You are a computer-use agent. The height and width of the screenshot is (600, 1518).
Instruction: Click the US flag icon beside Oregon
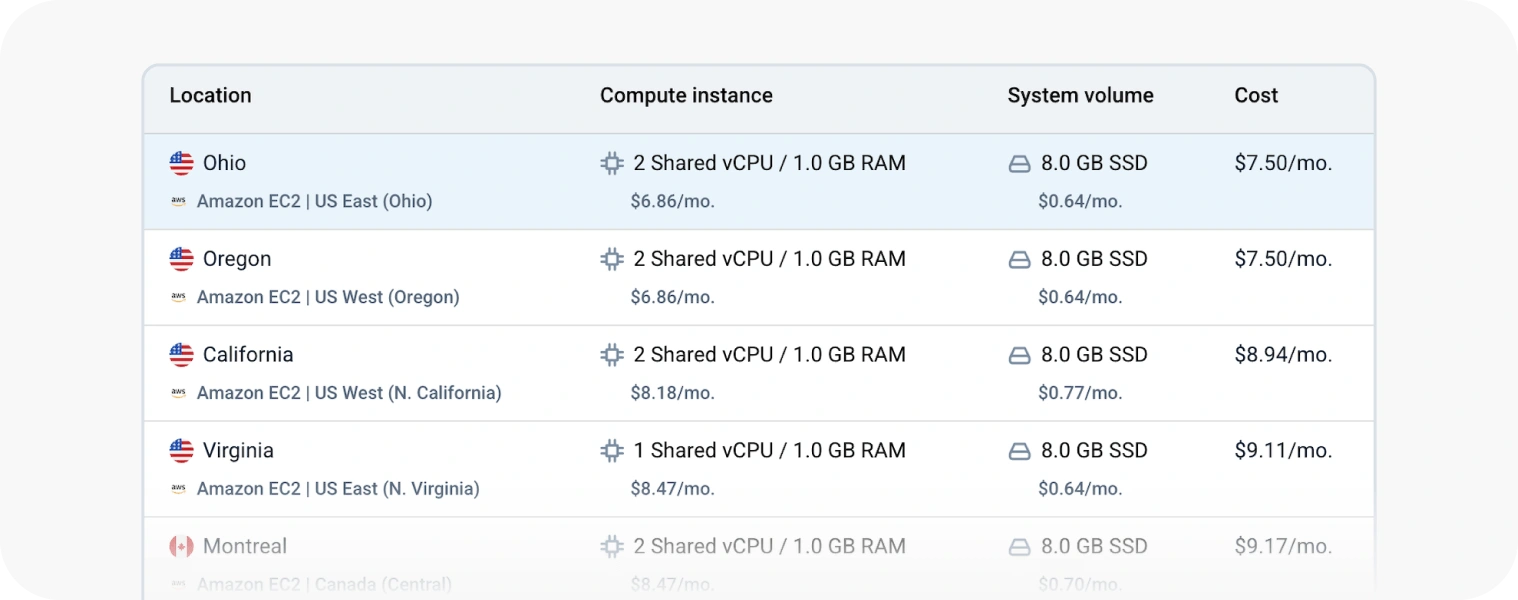(x=181, y=259)
